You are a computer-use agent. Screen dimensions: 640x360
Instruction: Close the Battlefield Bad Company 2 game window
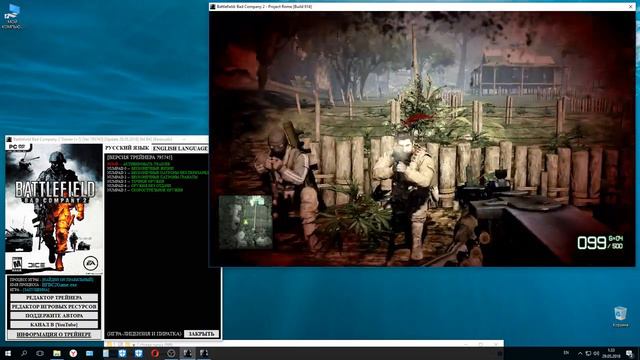click(x=631, y=7)
